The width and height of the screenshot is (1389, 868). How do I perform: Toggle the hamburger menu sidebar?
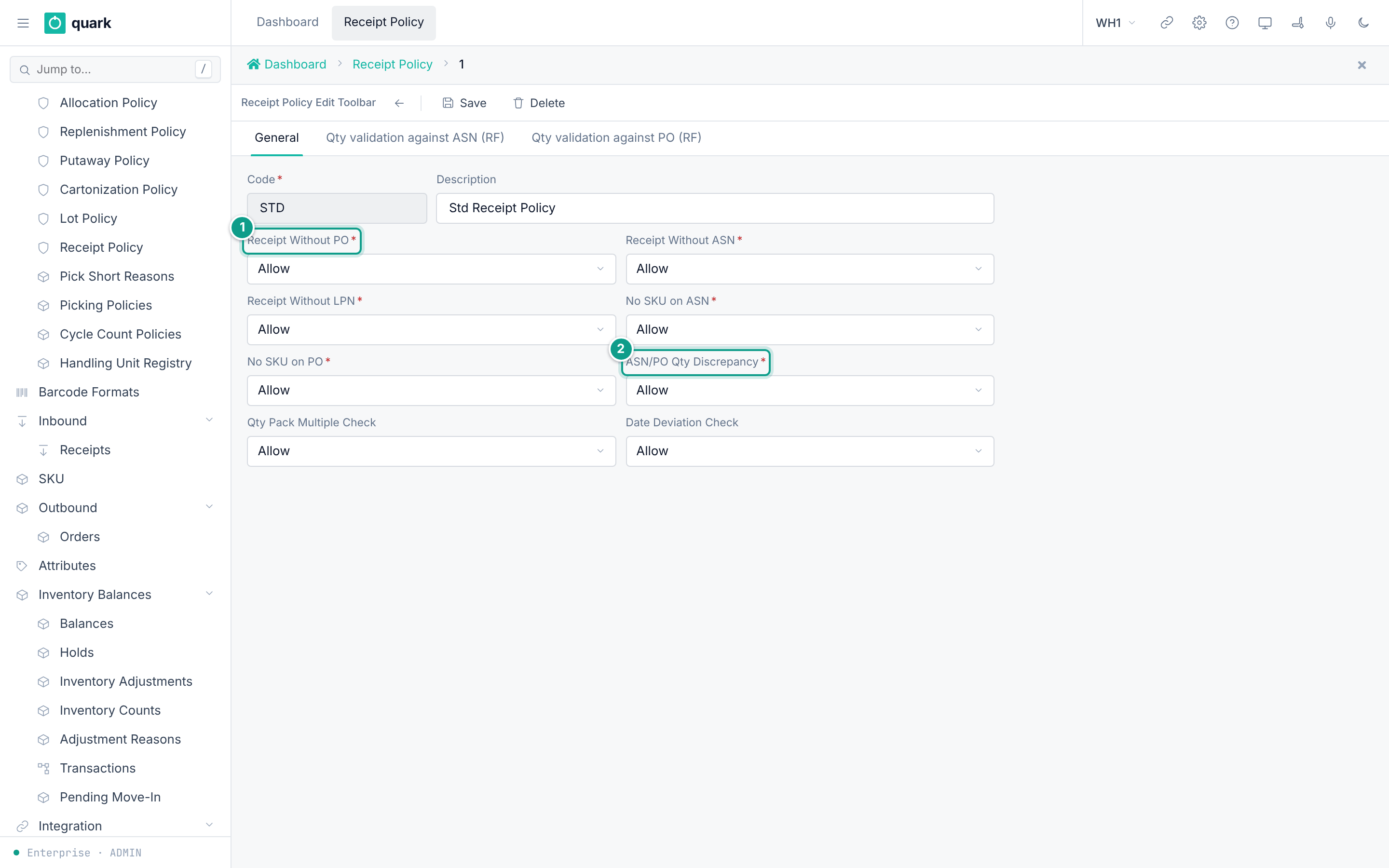coord(23,23)
